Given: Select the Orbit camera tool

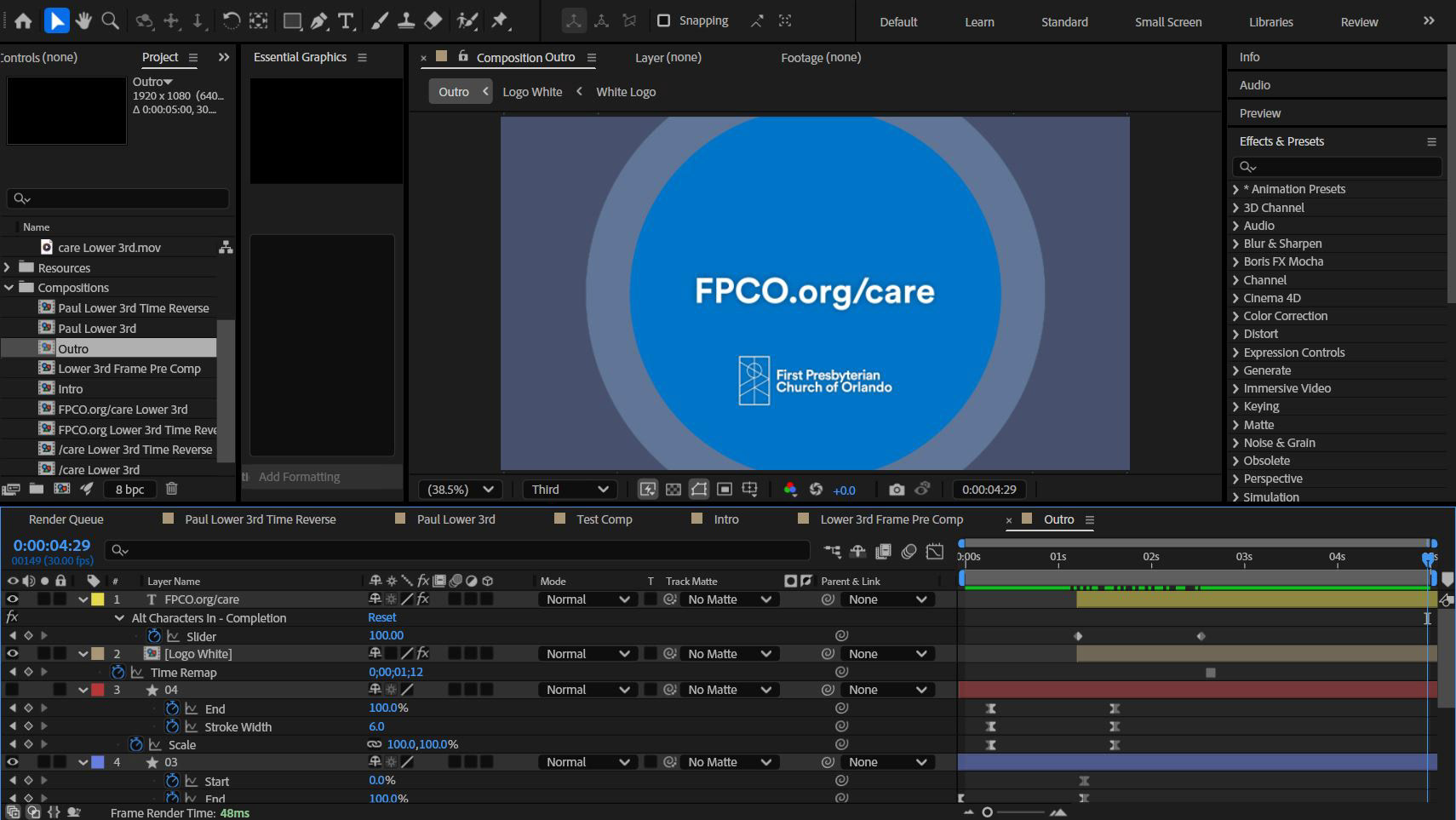Looking at the screenshot, I should pyautogui.click(x=145, y=20).
